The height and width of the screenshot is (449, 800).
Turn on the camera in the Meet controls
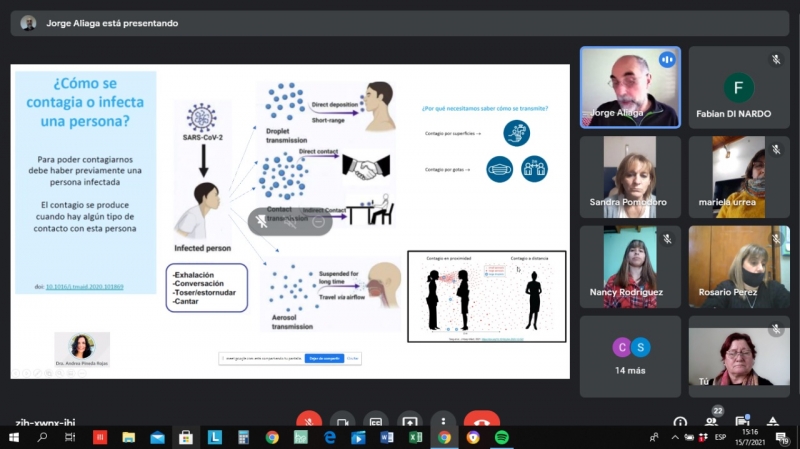click(x=342, y=420)
